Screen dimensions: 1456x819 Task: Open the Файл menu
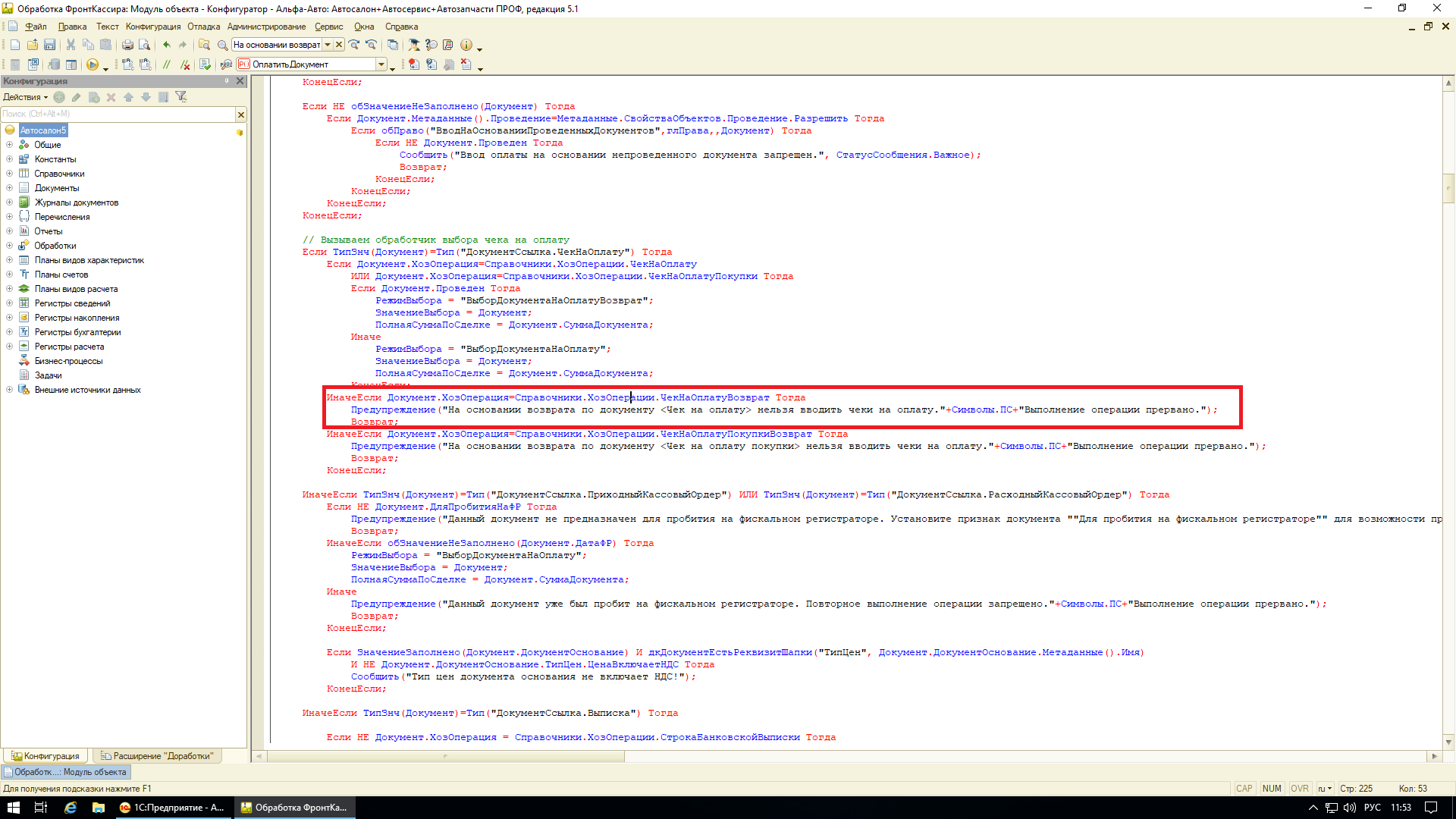[x=36, y=27]
